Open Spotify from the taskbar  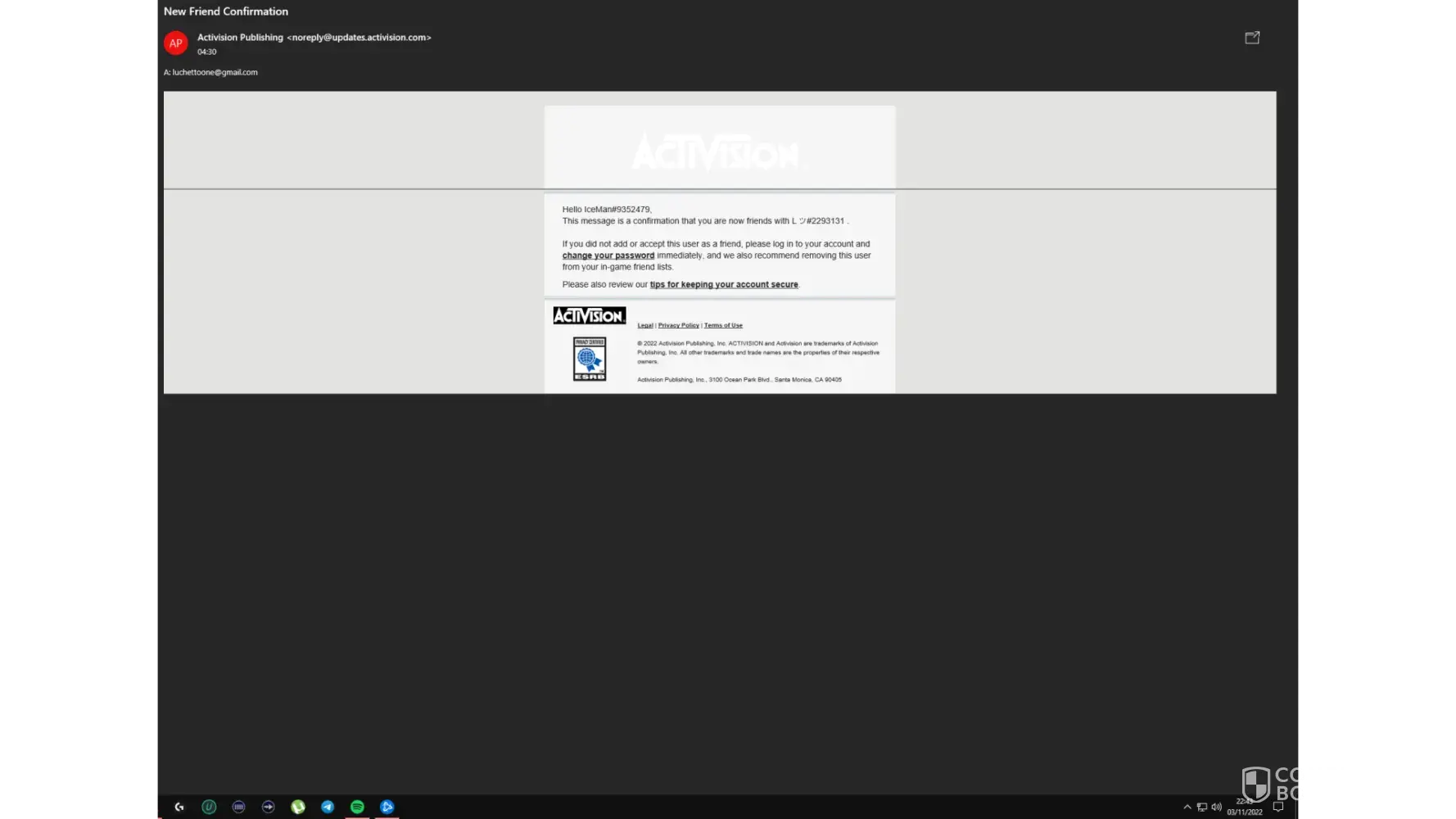click(357, 807)
